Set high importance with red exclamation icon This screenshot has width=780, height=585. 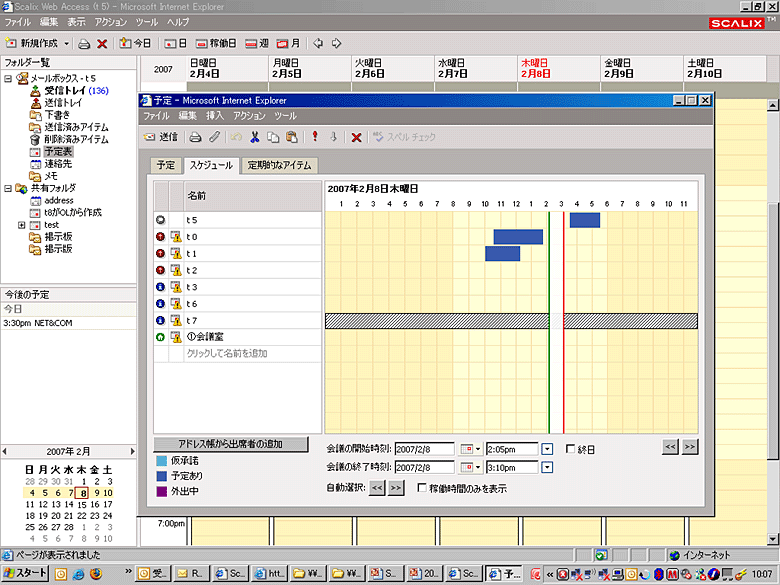[x=315, y=136]
